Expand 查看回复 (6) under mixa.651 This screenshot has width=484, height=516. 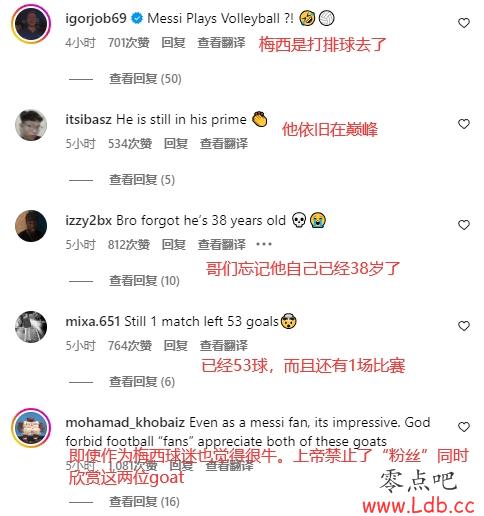(x=142, y=382)
